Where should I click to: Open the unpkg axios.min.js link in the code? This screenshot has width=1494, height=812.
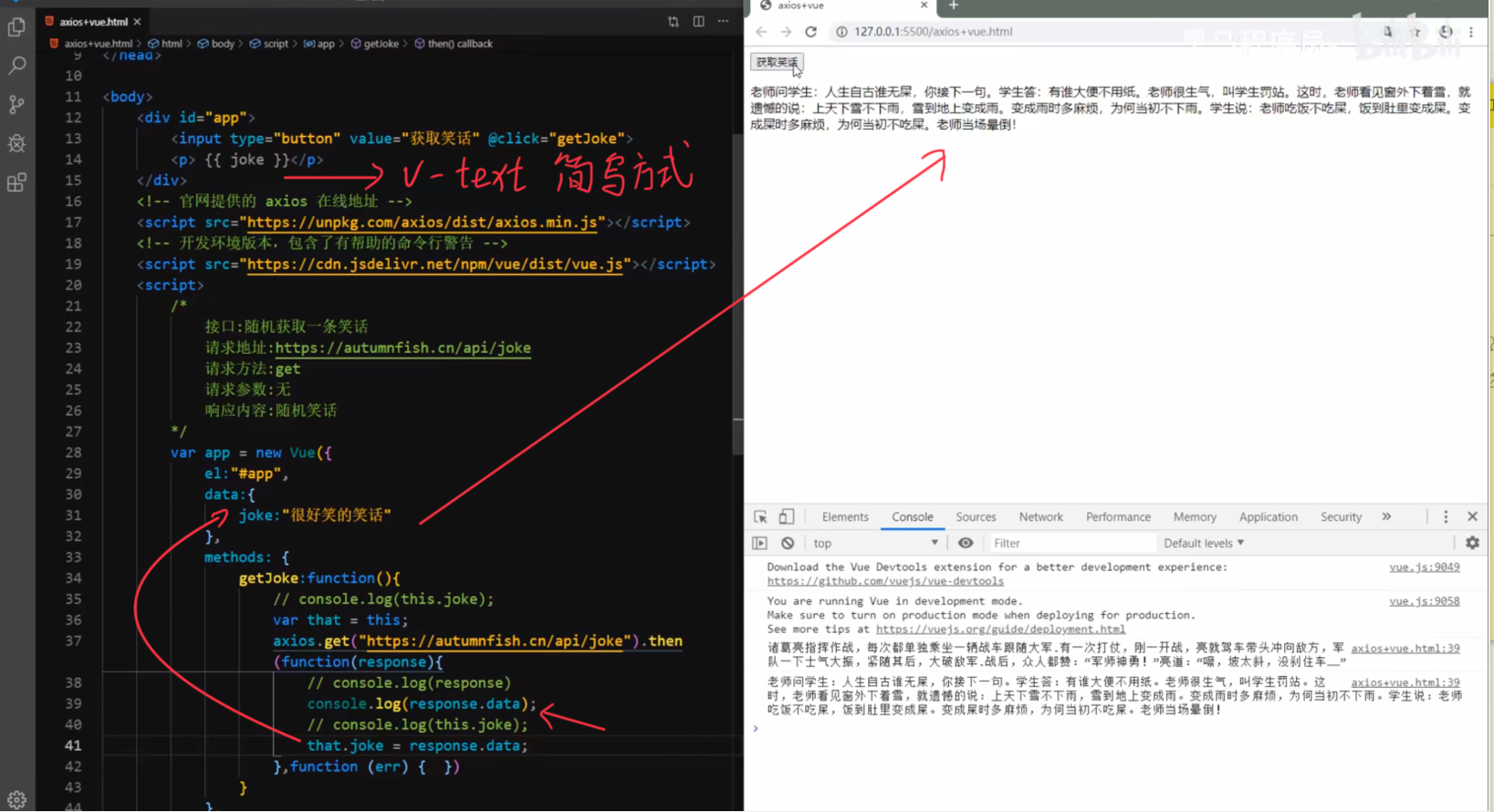point(423,223)
